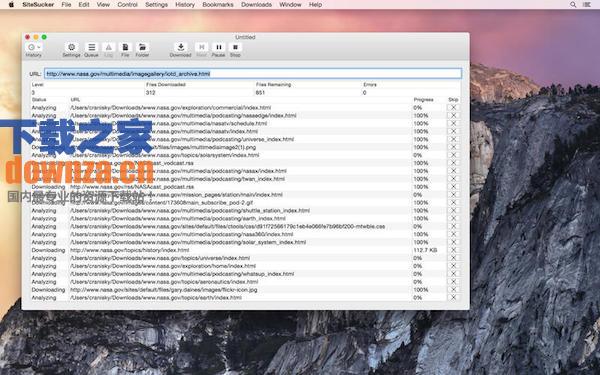Pause the download with Pause icon
Screen dimensions: 600x375
point(218,47)
